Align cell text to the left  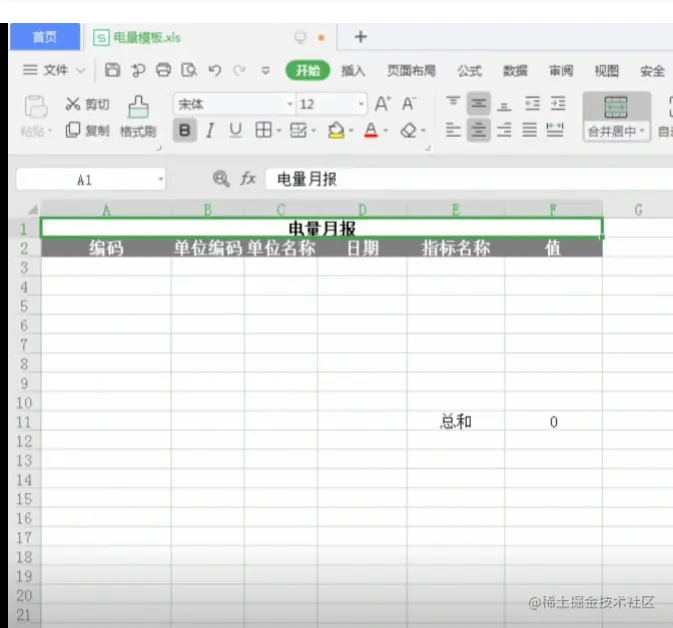[453, 130]
